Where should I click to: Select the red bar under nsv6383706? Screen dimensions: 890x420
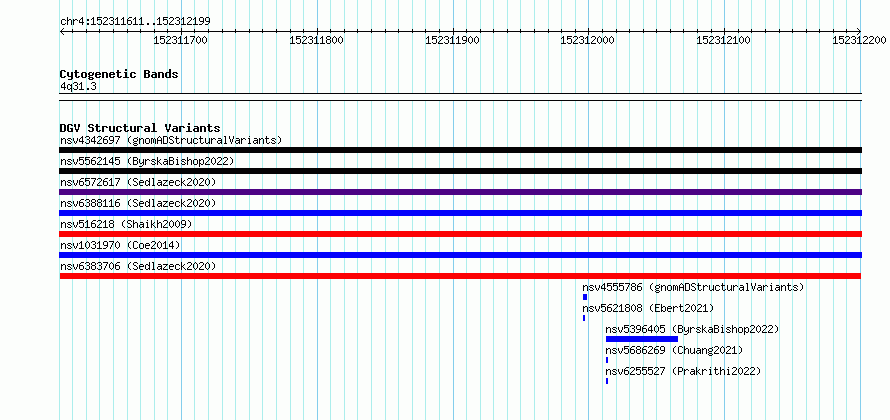click(460, 276)
